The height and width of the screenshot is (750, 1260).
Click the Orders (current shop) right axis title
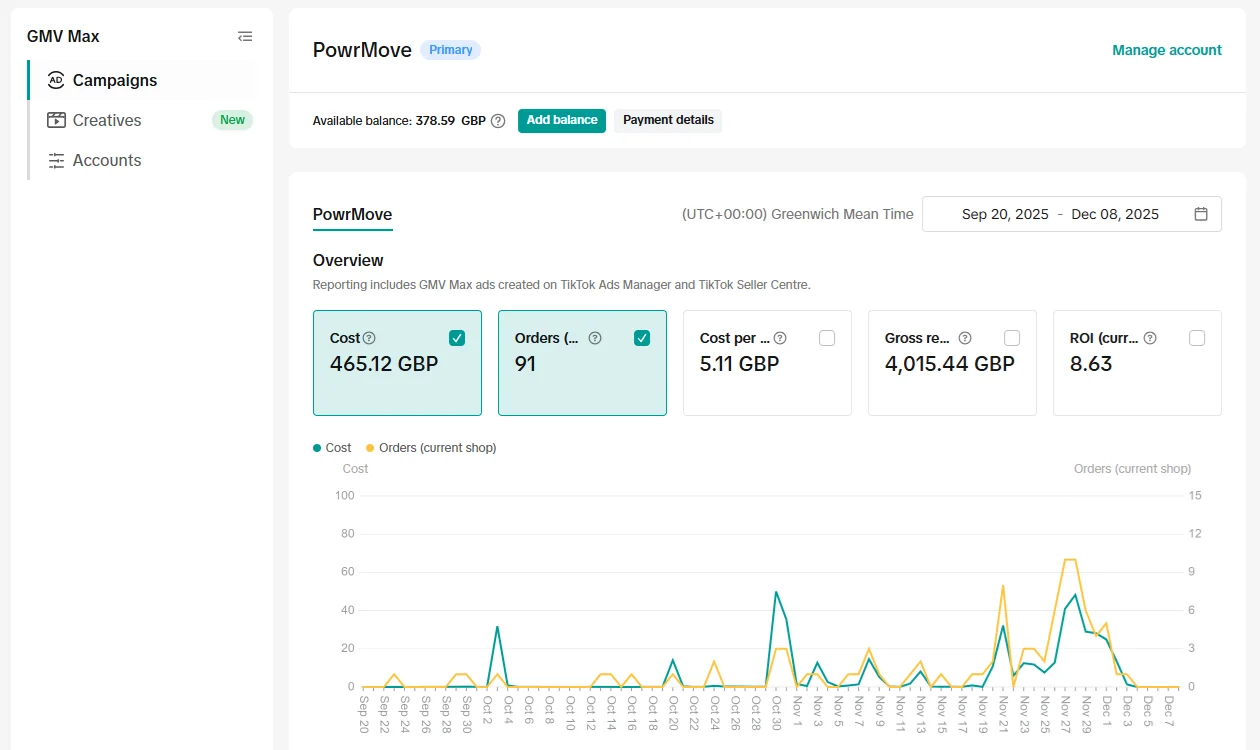tap(1132, 469)
